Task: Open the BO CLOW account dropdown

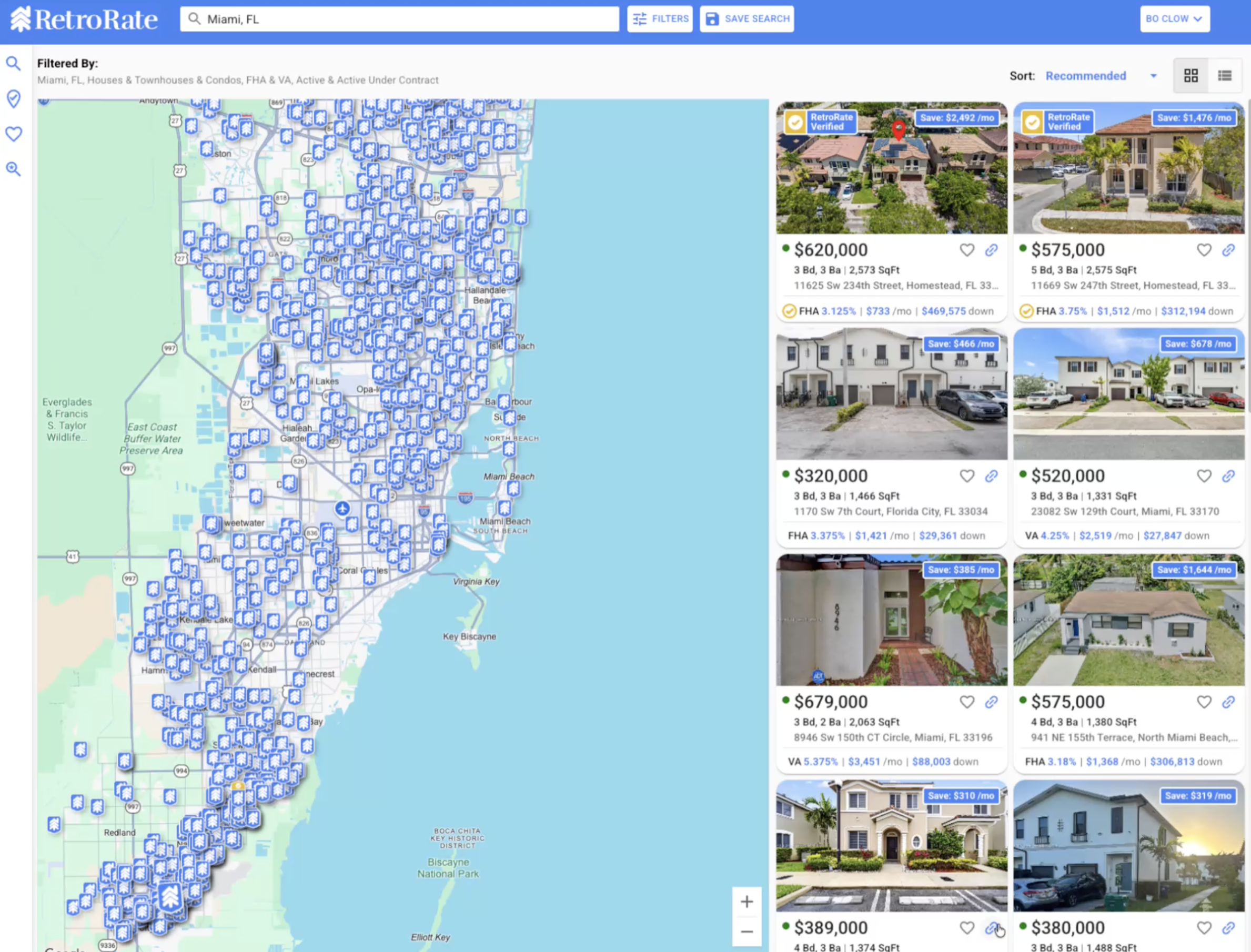Action: 1175,19
